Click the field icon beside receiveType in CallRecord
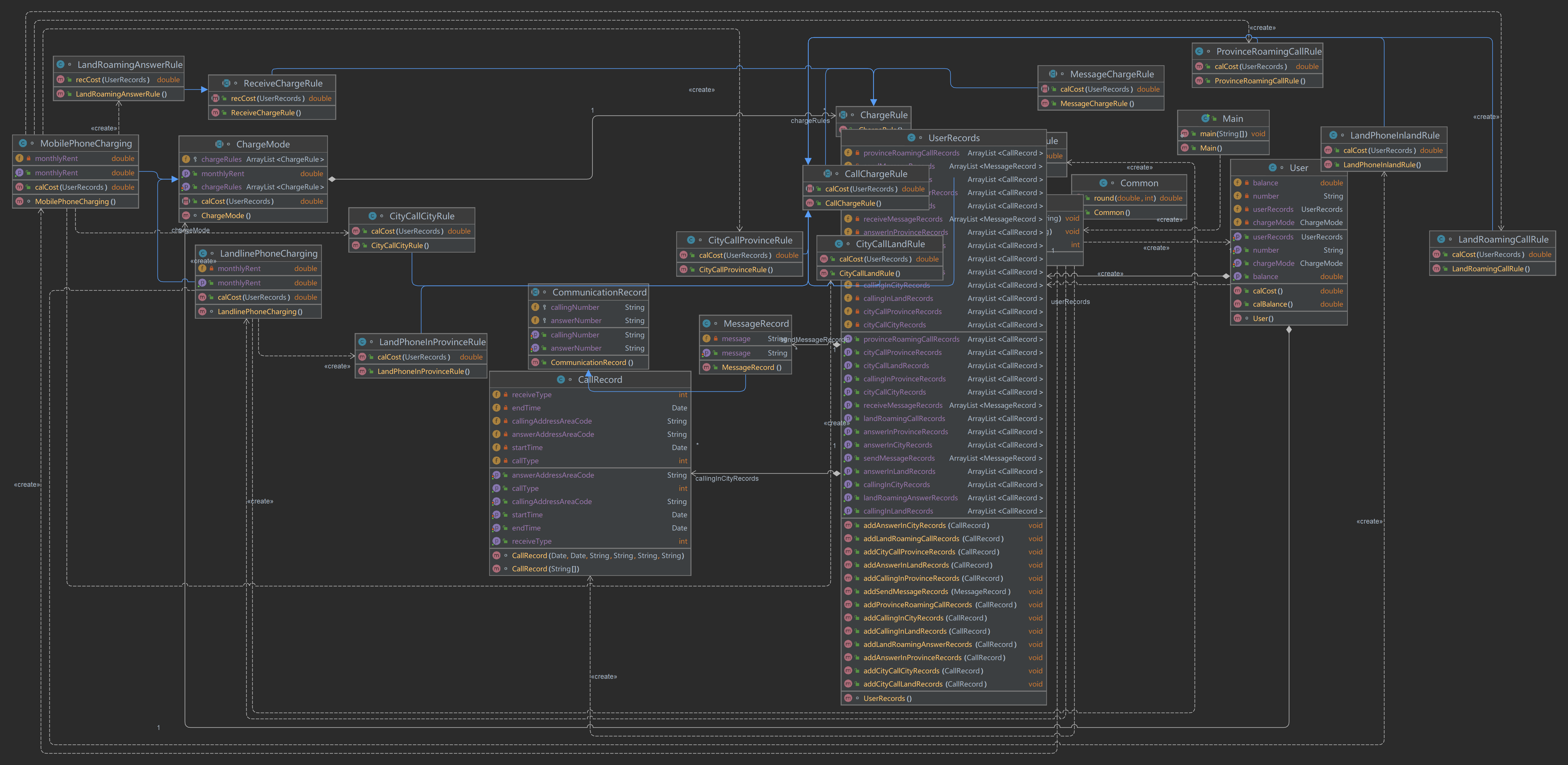 click(497, 395)
